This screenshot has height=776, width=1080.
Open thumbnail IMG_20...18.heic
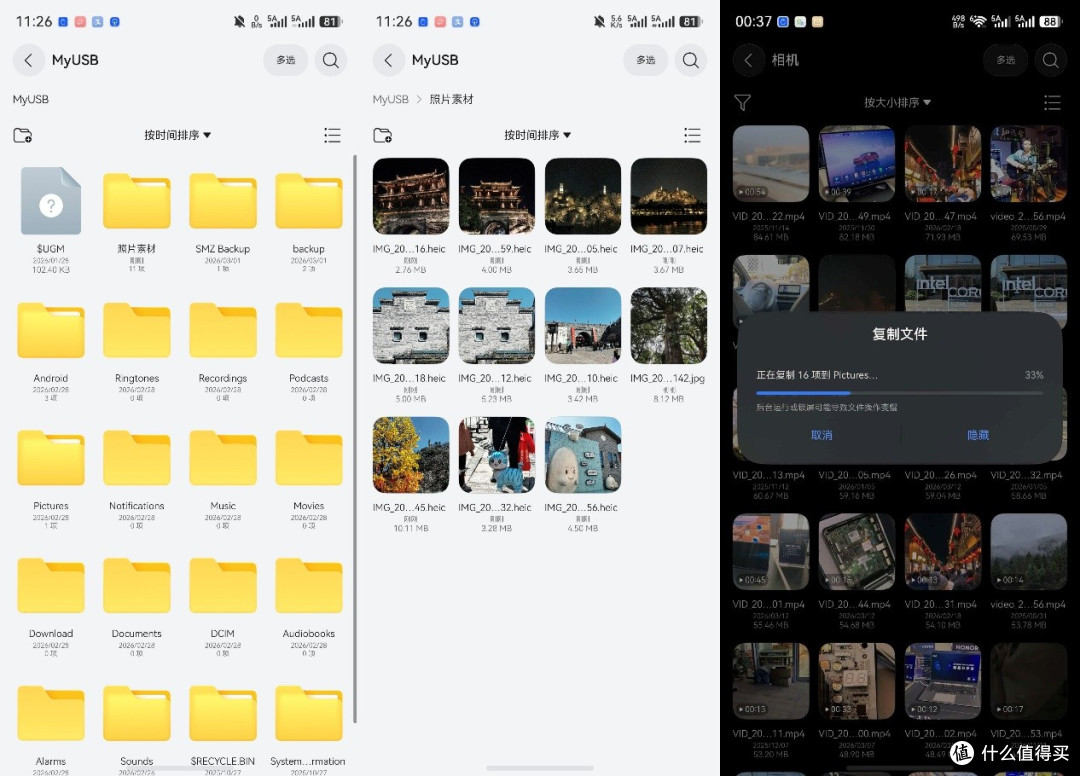click(411, 326)
